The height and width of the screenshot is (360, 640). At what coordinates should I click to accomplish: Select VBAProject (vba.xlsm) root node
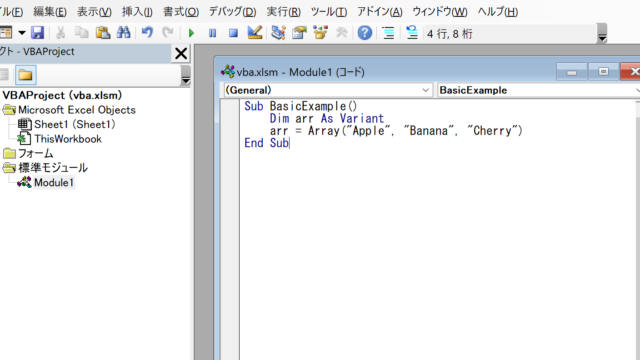click(x=62, y=95)
